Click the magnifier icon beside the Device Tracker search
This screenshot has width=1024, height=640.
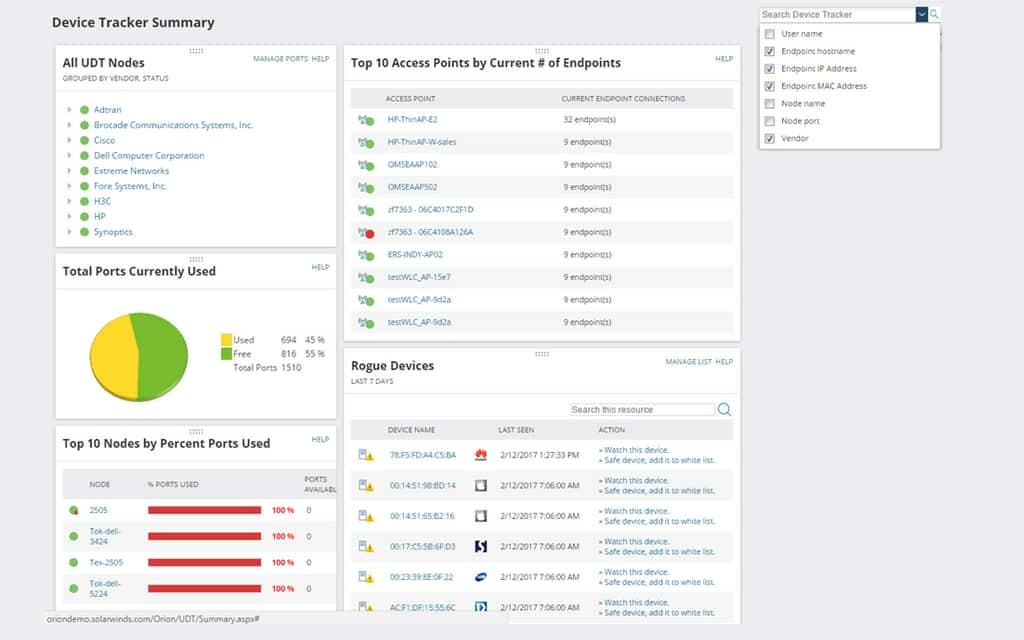(933, 14)
